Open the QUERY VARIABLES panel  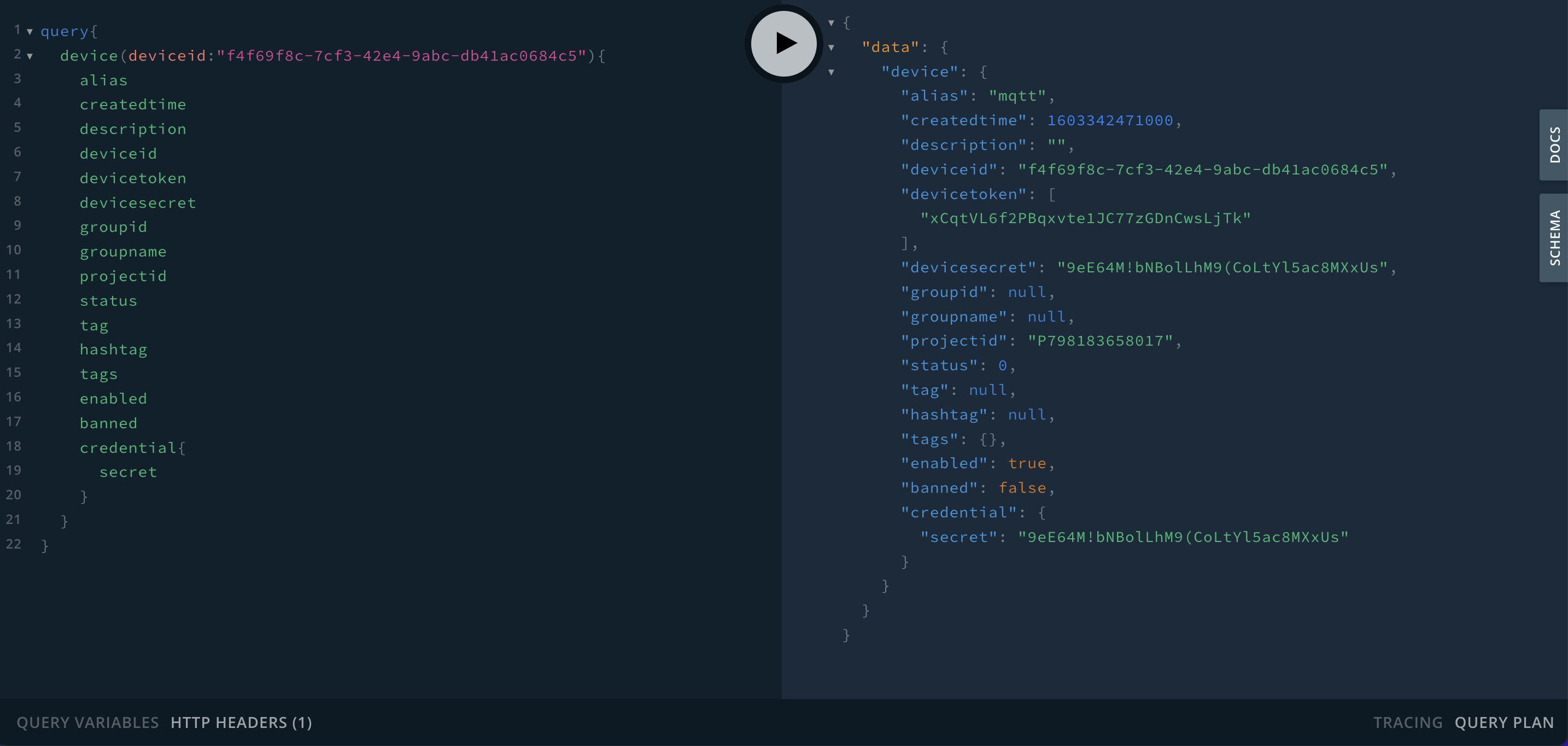point(87,722)
